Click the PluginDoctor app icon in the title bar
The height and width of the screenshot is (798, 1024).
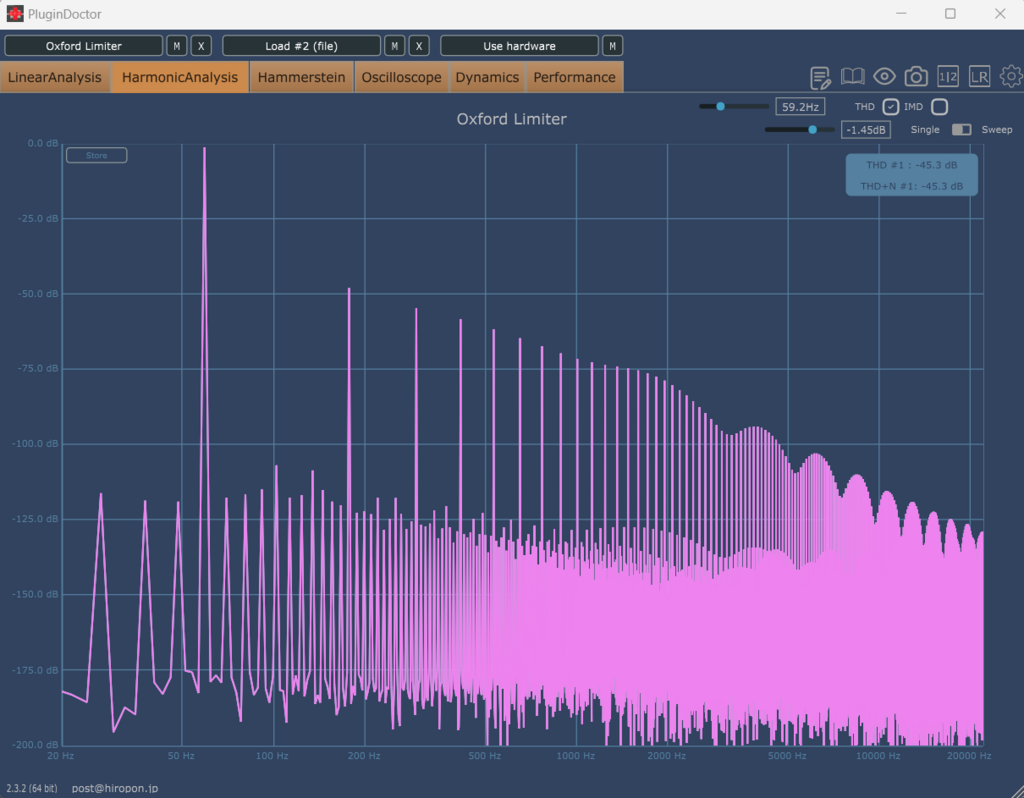pyautogui.click(x=14, y=14)
